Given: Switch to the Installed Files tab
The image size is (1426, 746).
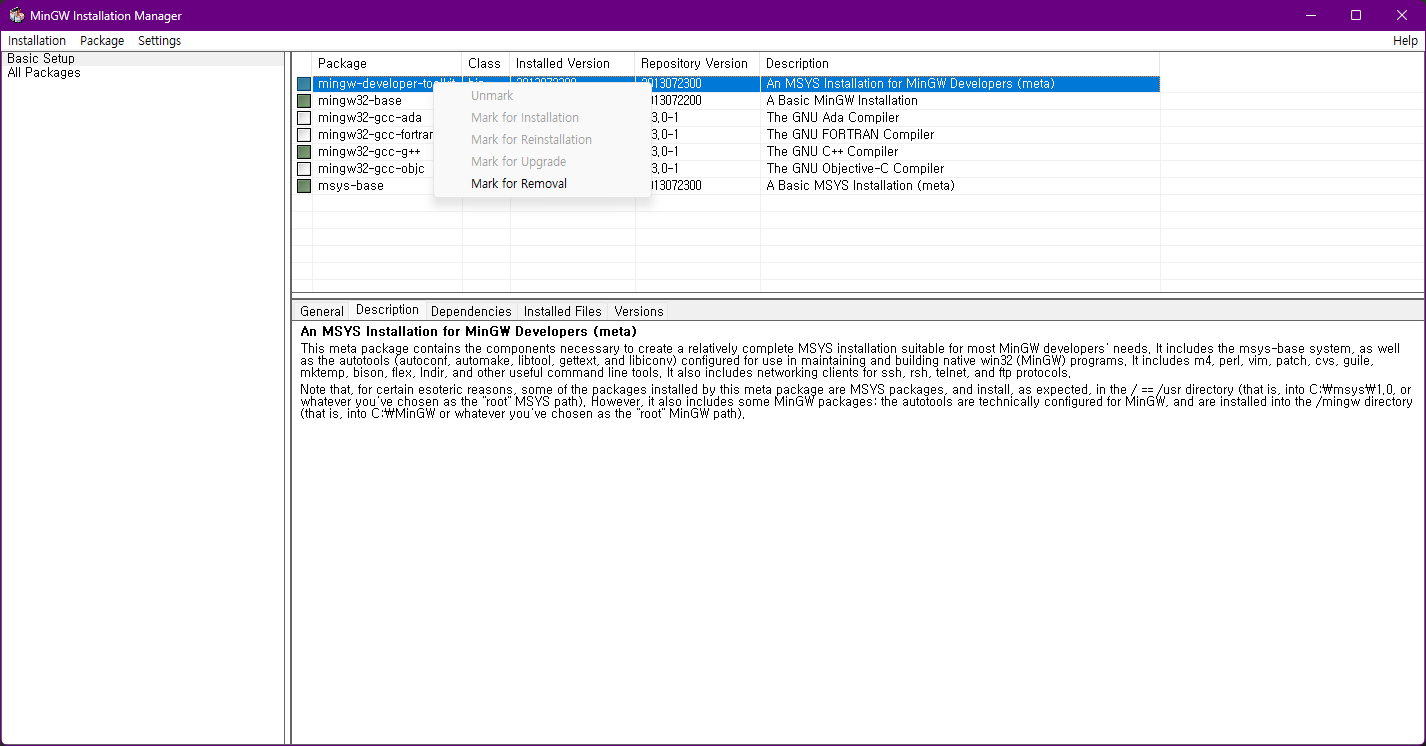Looking at the screenshot, I should pyautogui.click(x=563, y=311).
